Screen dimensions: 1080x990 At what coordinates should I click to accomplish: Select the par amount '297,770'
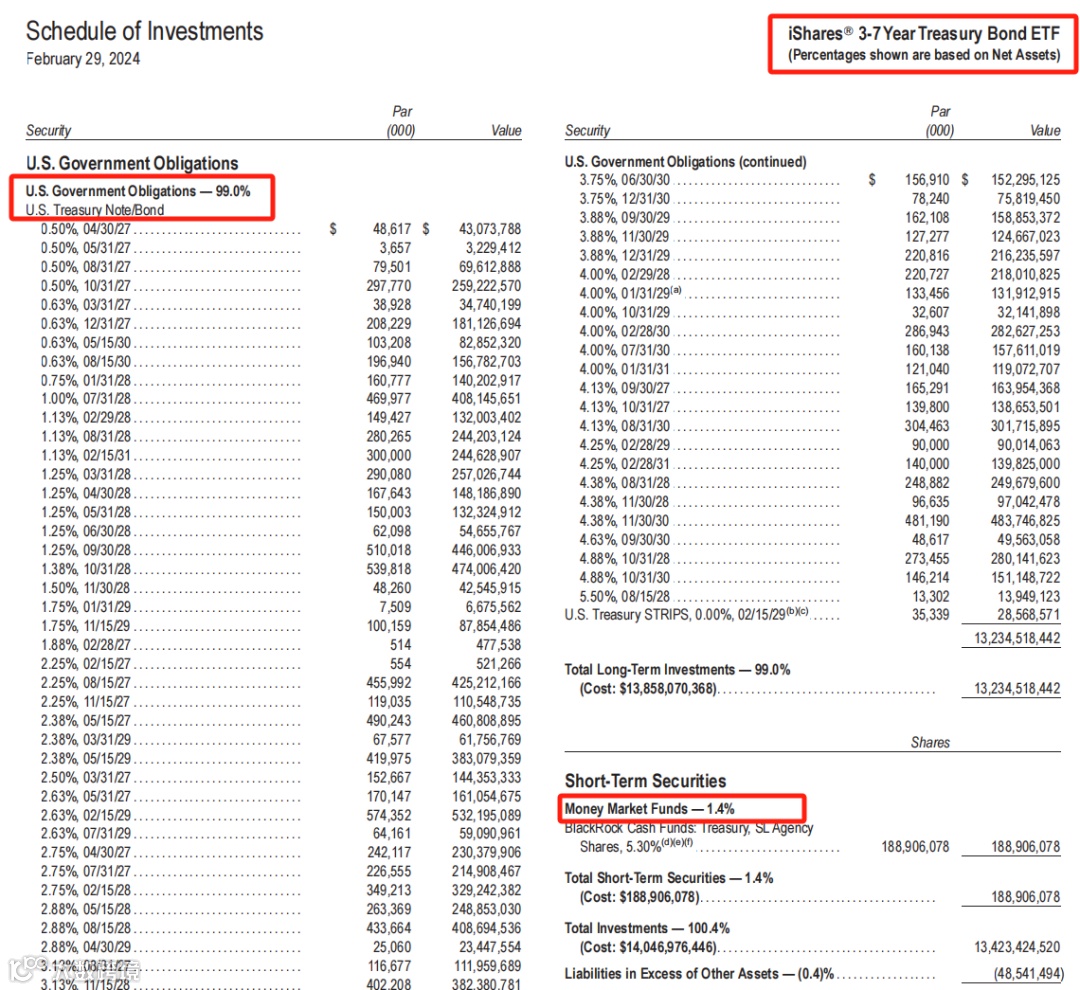388,286
